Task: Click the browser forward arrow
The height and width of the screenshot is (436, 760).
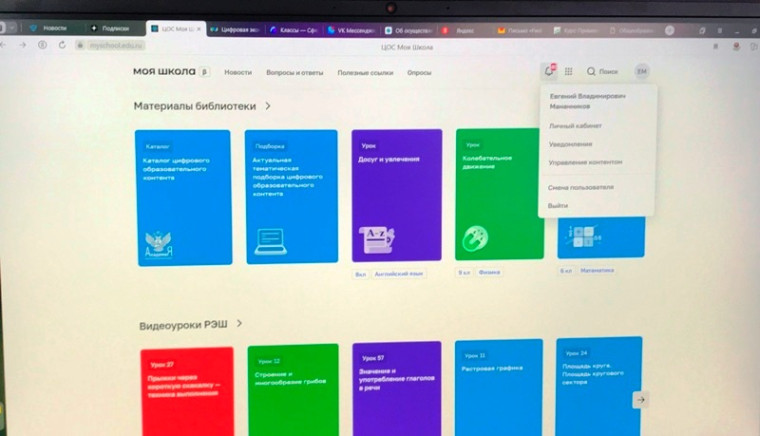Action: pos(23,45)
